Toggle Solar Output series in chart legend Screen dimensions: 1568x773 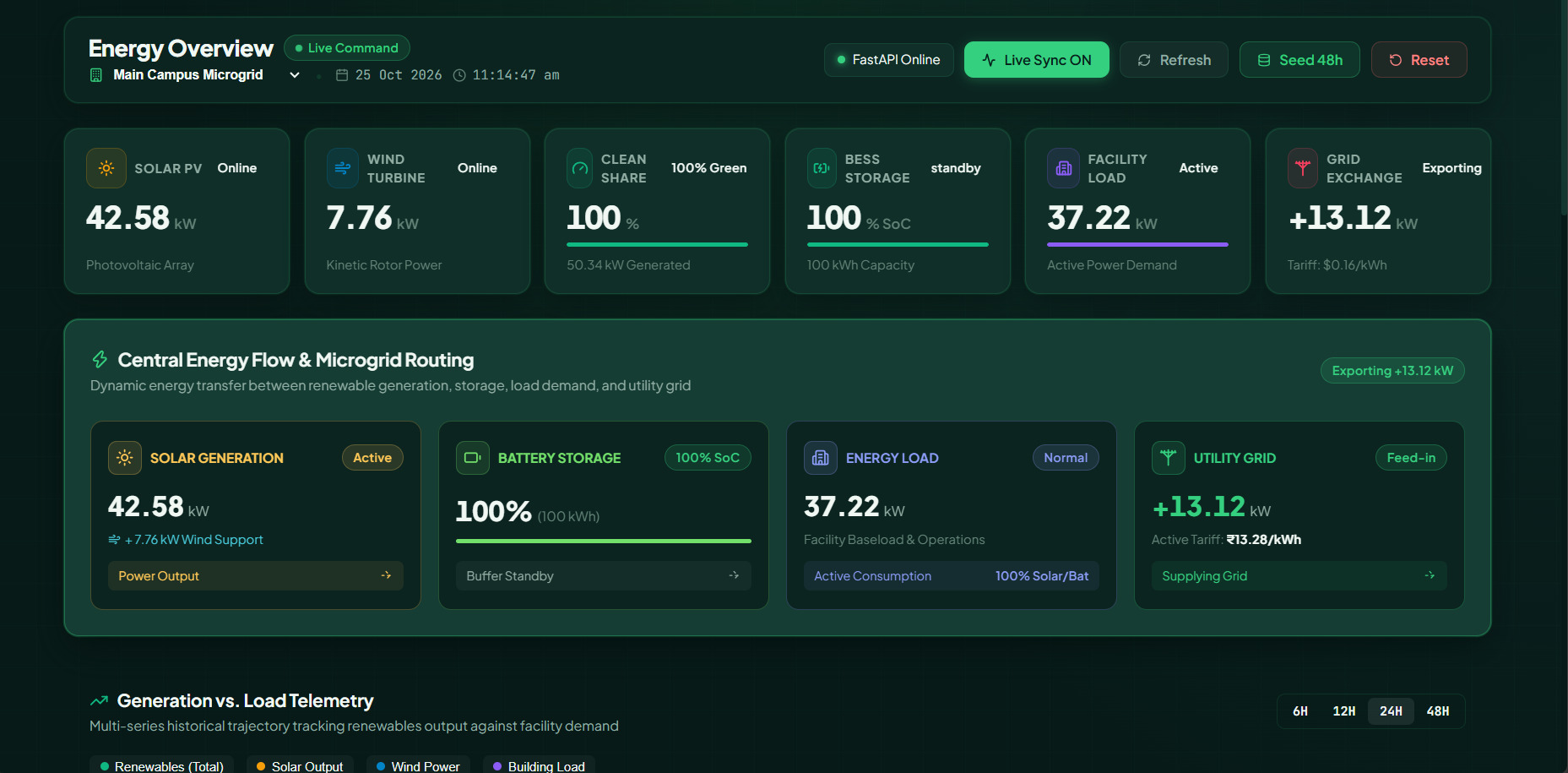pyautogui.click(x=300, y=765)
